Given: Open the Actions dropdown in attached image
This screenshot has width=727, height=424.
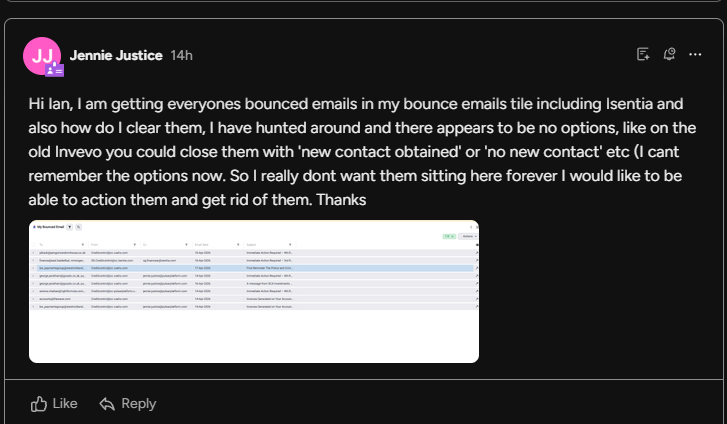Looking at the screenshot, I should pos(468,236).
